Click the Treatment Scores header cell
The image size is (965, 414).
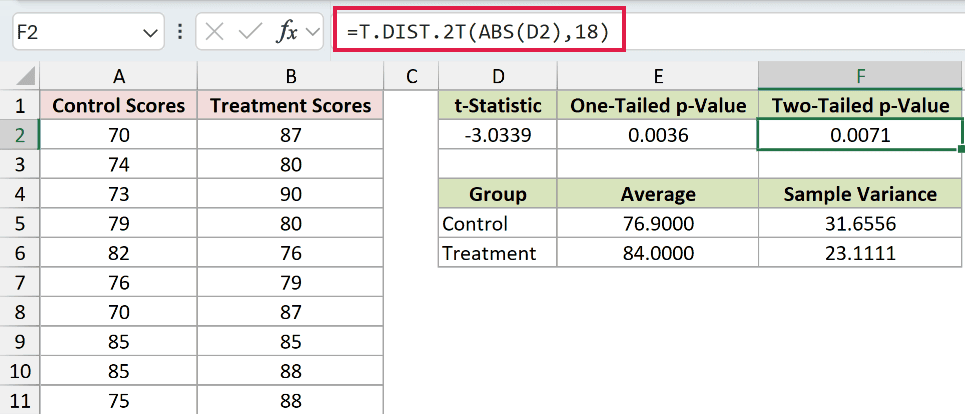point(290,106)
